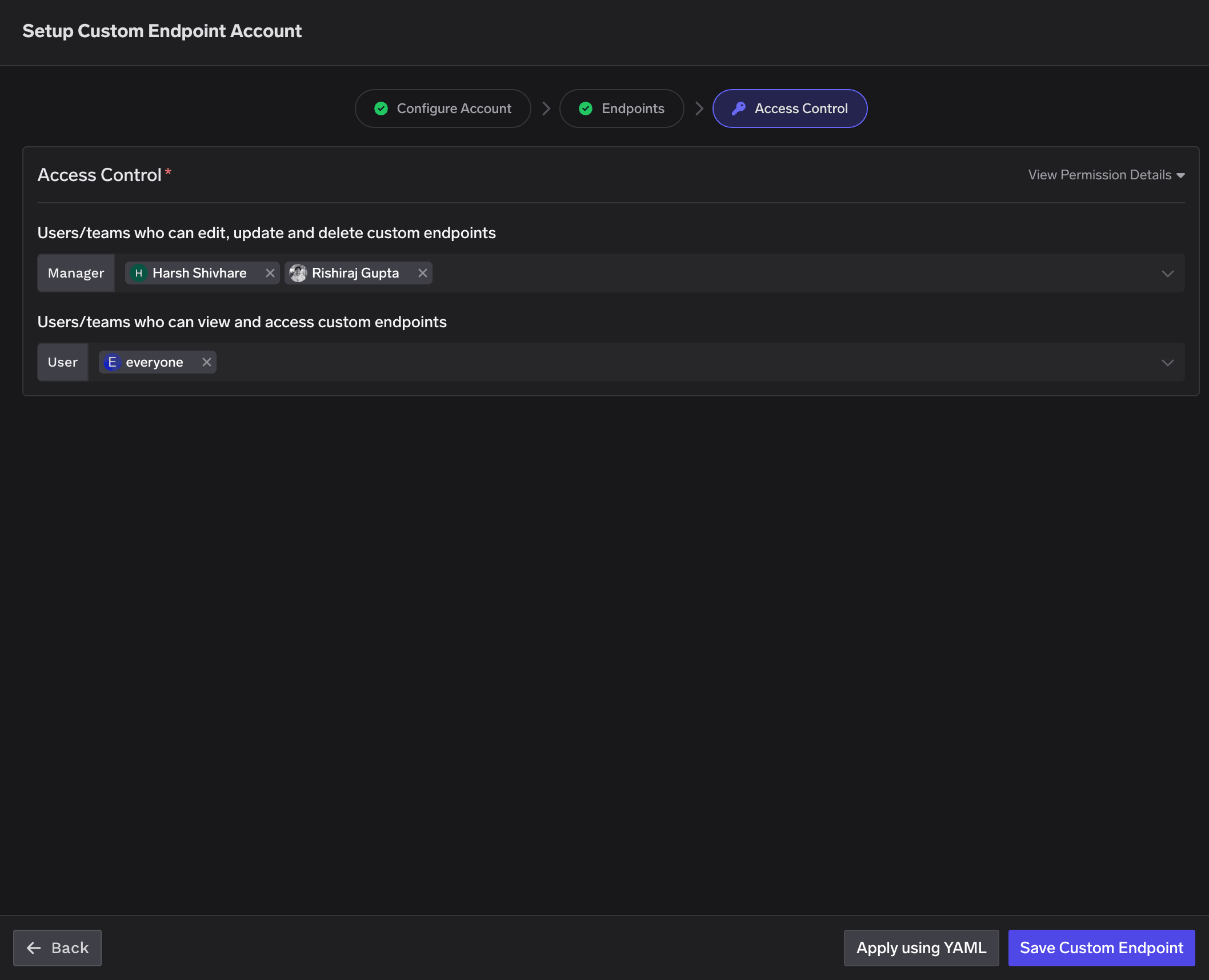The height and width of the screenshot is (980, 1209).
Task: Select the Access Control step
Action: (790, 109)
